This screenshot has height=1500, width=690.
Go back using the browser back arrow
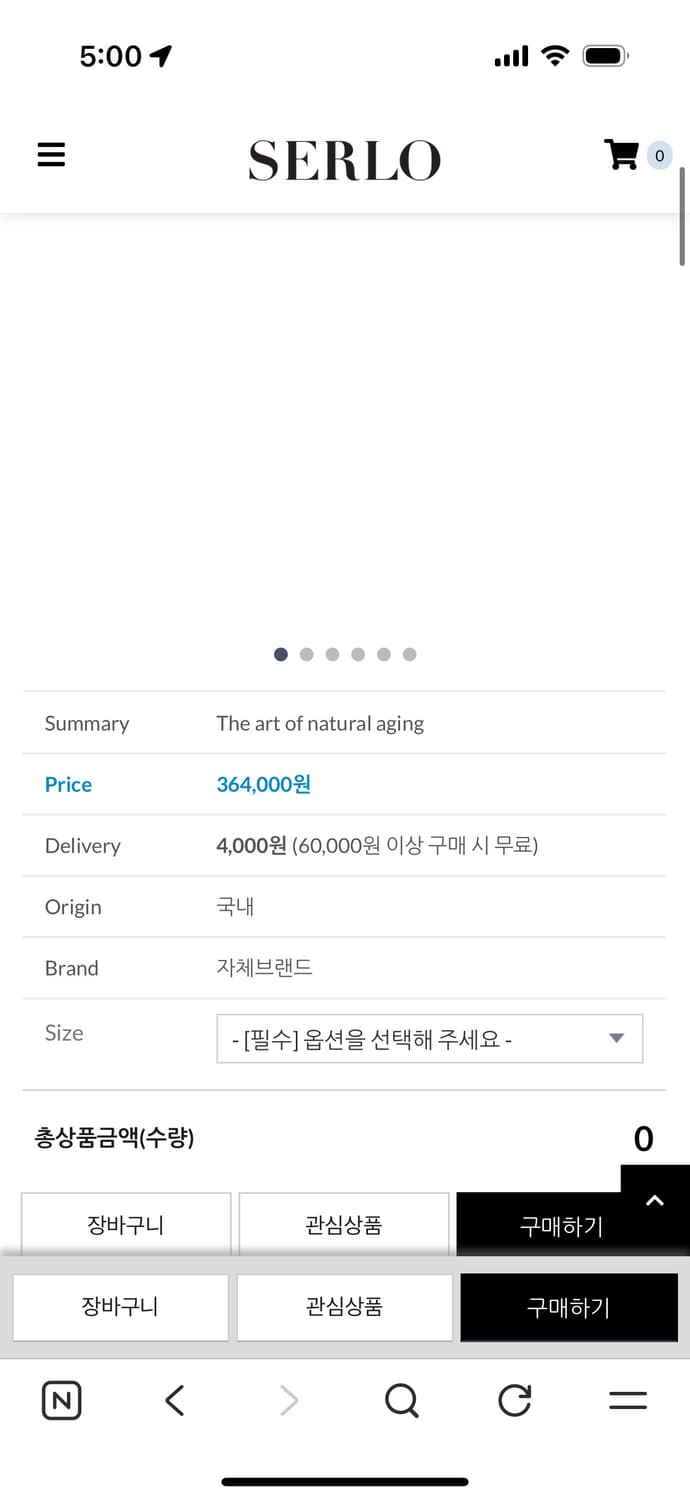click(x=174, y=1400)
